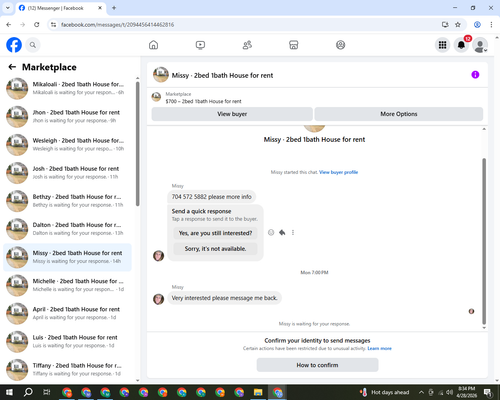The height and width of the screenshot is (400, 500).
Task: Open the taskbar notification center icon
Action: tap(488, 392)
